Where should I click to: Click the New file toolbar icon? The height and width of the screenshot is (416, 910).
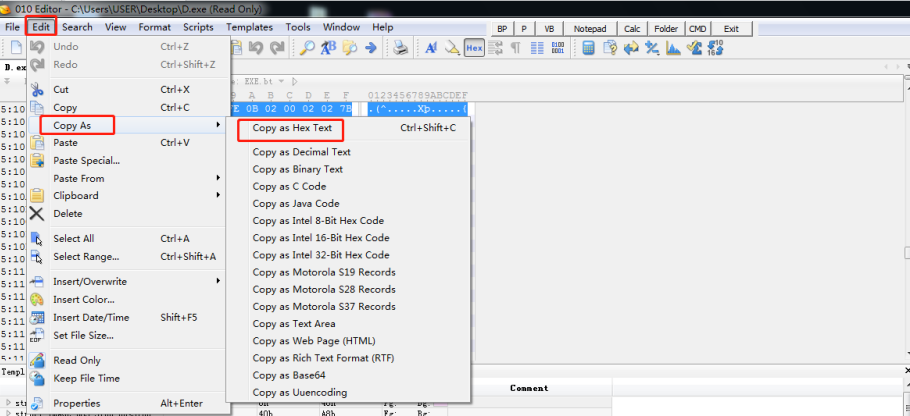click(15, 48)
